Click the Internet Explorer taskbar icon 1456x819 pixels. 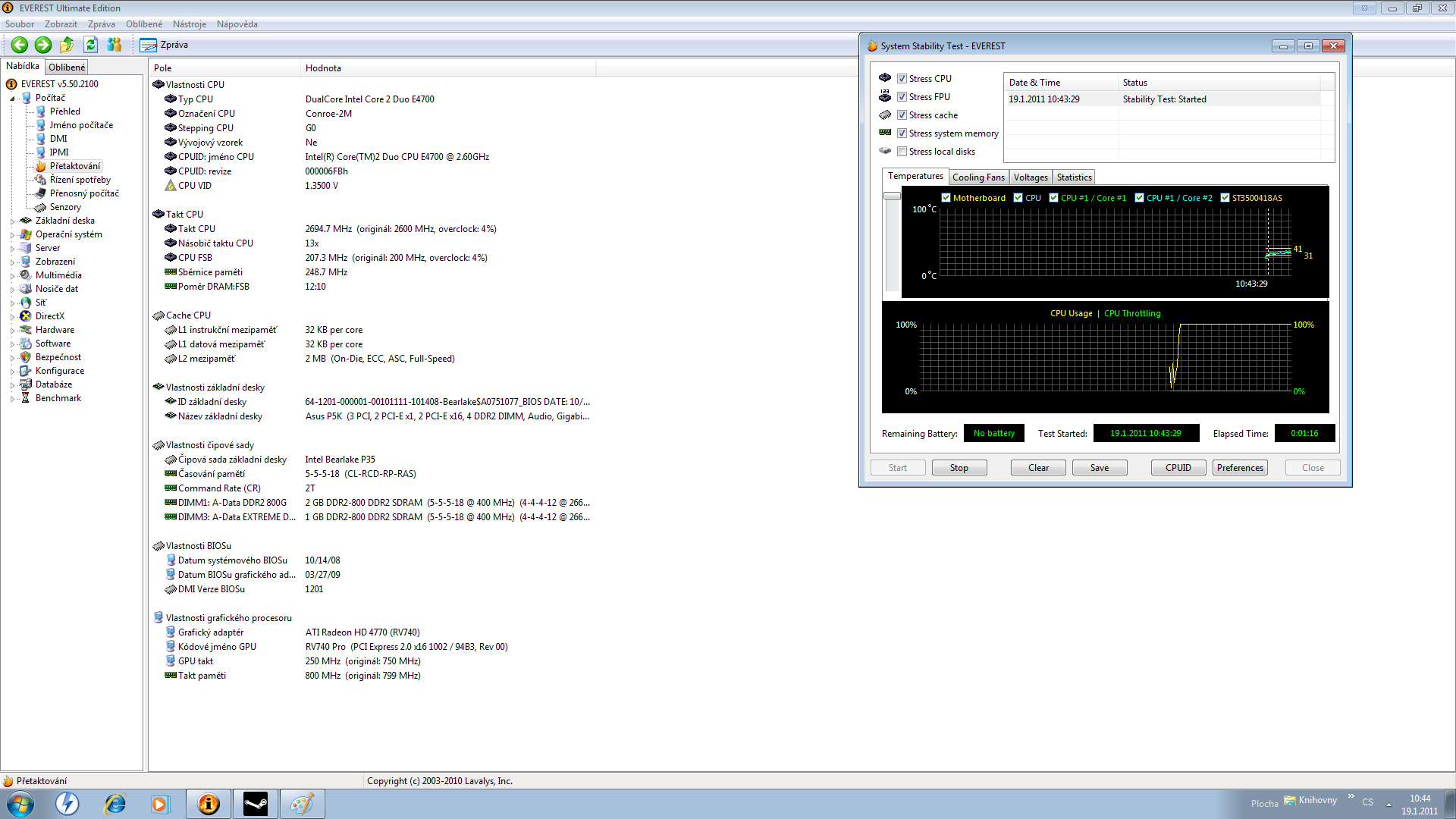pos(115,804)
